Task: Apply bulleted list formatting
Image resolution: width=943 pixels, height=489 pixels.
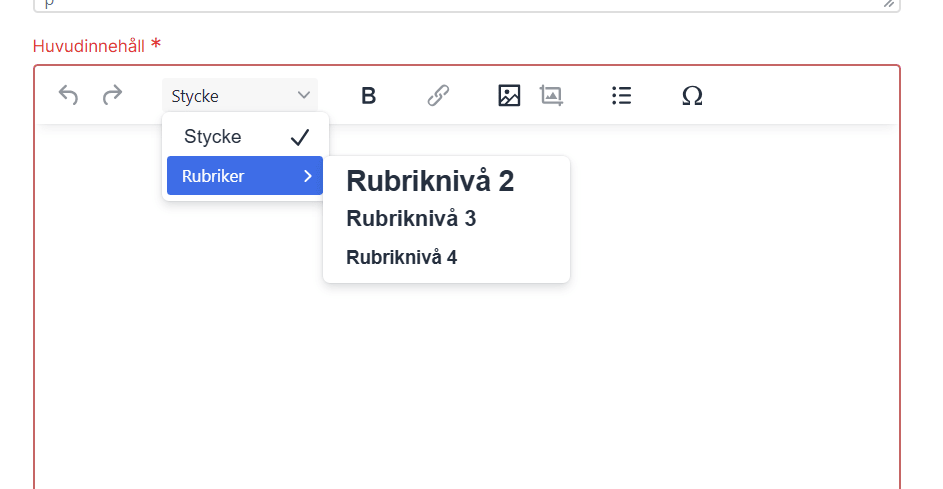Action: pyautogui.click(x=621, y=96)
